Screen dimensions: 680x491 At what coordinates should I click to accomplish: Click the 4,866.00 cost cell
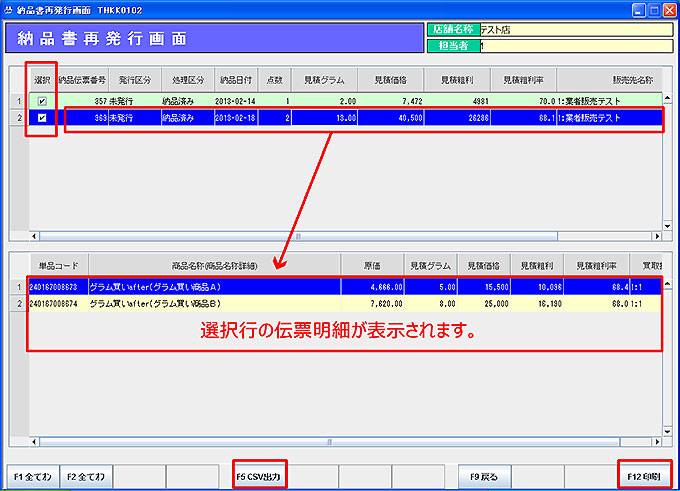(373, 287)
